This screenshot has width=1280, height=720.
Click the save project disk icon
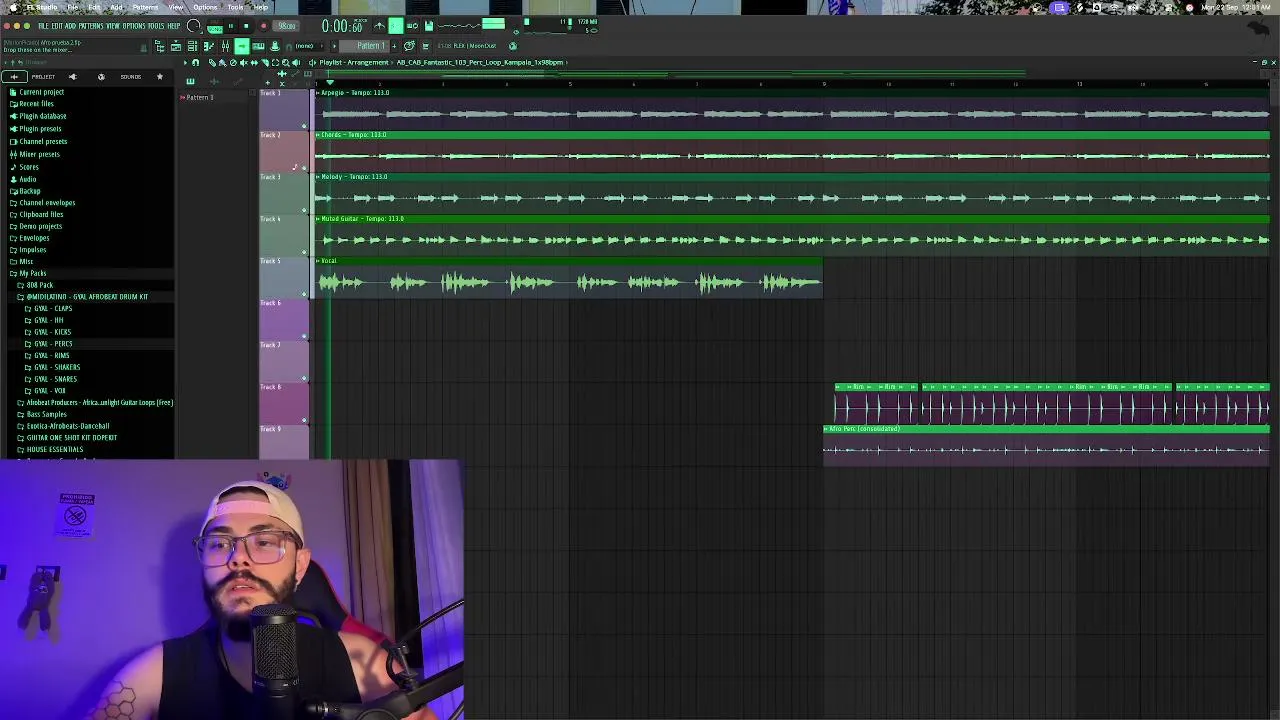tap(428, 26)
